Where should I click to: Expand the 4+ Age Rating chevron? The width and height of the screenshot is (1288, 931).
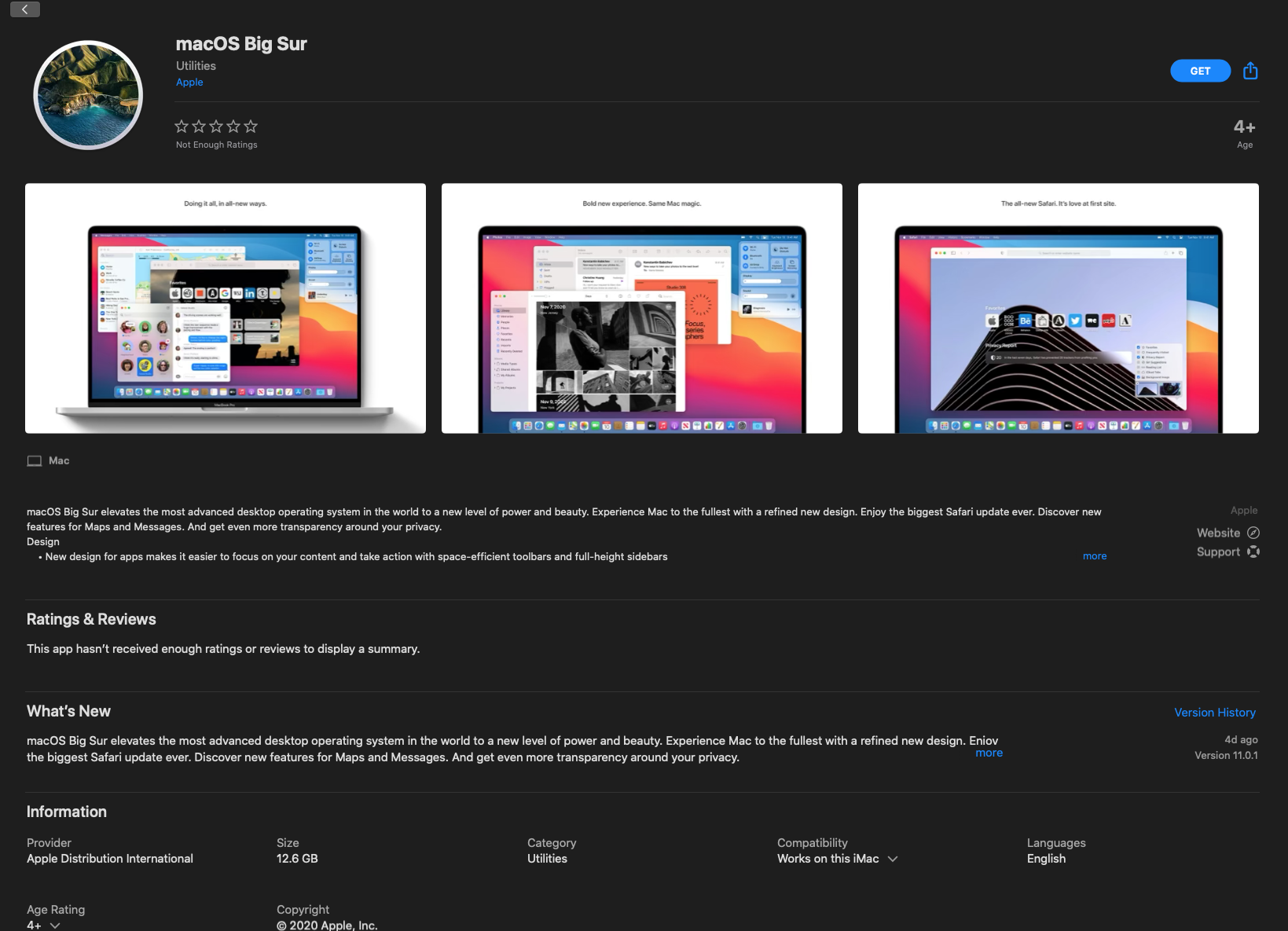(55, 926)
